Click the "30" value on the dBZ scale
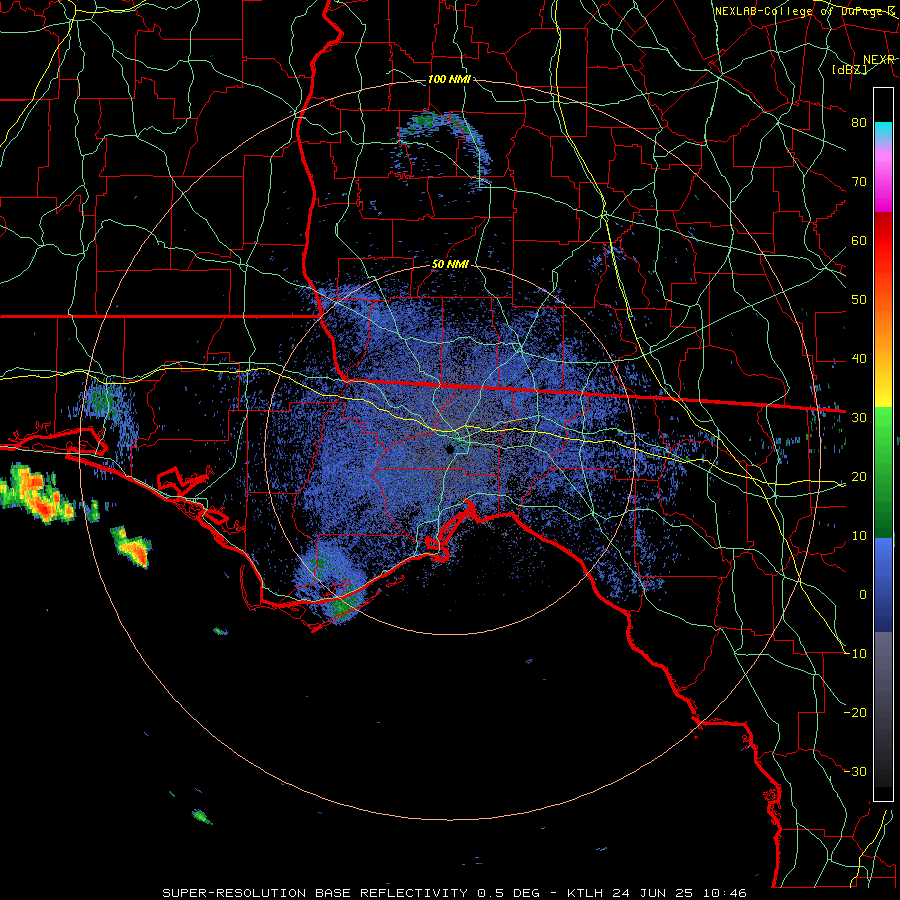Viewport: 900px width, 900px height. (x=859, y=417)
